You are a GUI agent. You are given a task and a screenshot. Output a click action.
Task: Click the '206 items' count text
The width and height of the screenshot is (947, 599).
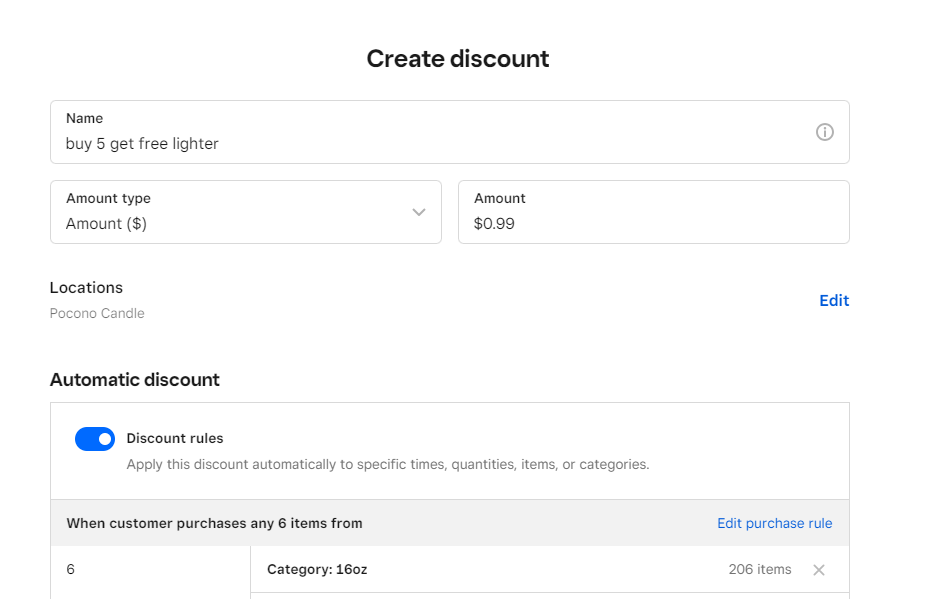pyautogui.click(x=759, y=570)
